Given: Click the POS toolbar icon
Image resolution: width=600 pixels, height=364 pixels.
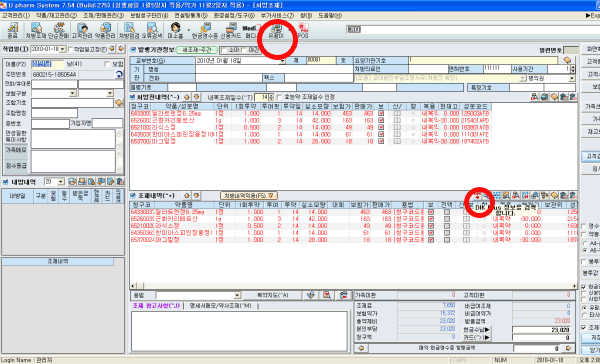Looking at the screenshot, I should pos(303,30).
